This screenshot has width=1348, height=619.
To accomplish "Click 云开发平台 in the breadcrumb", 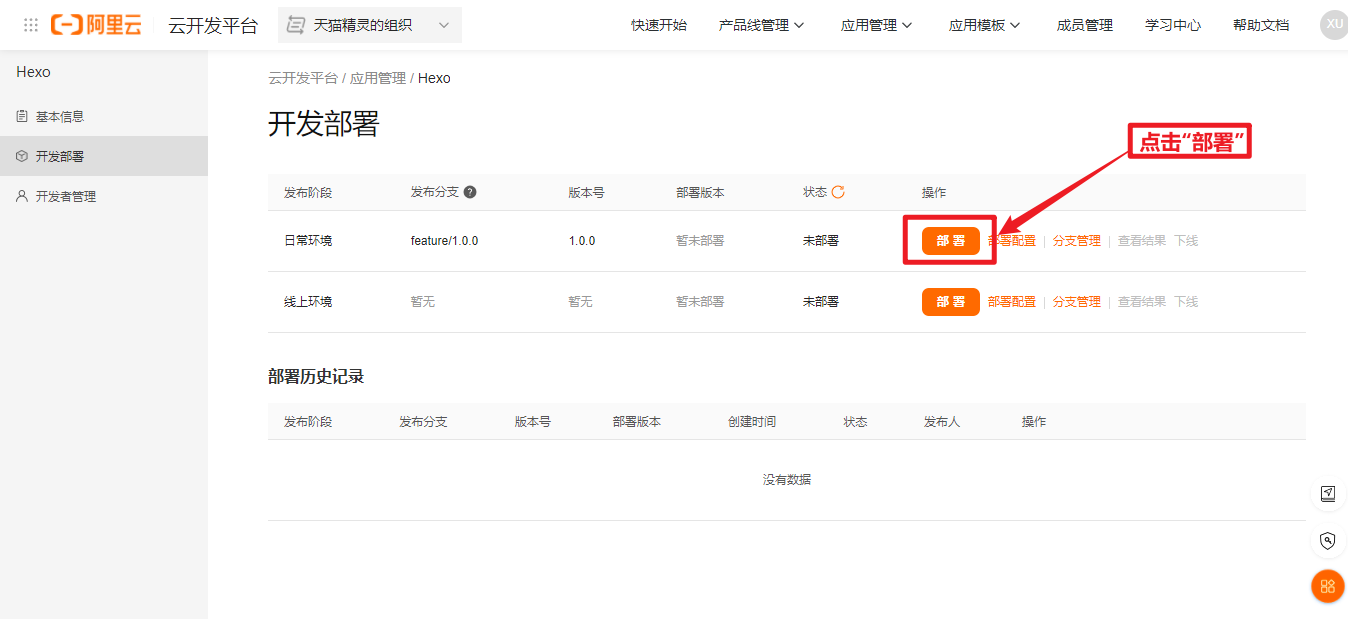I will coord(303,78).
